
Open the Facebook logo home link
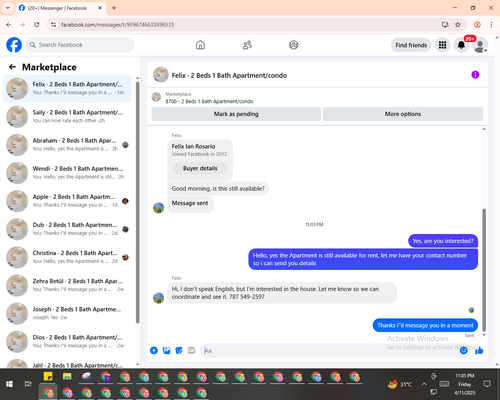click(14, 45)
